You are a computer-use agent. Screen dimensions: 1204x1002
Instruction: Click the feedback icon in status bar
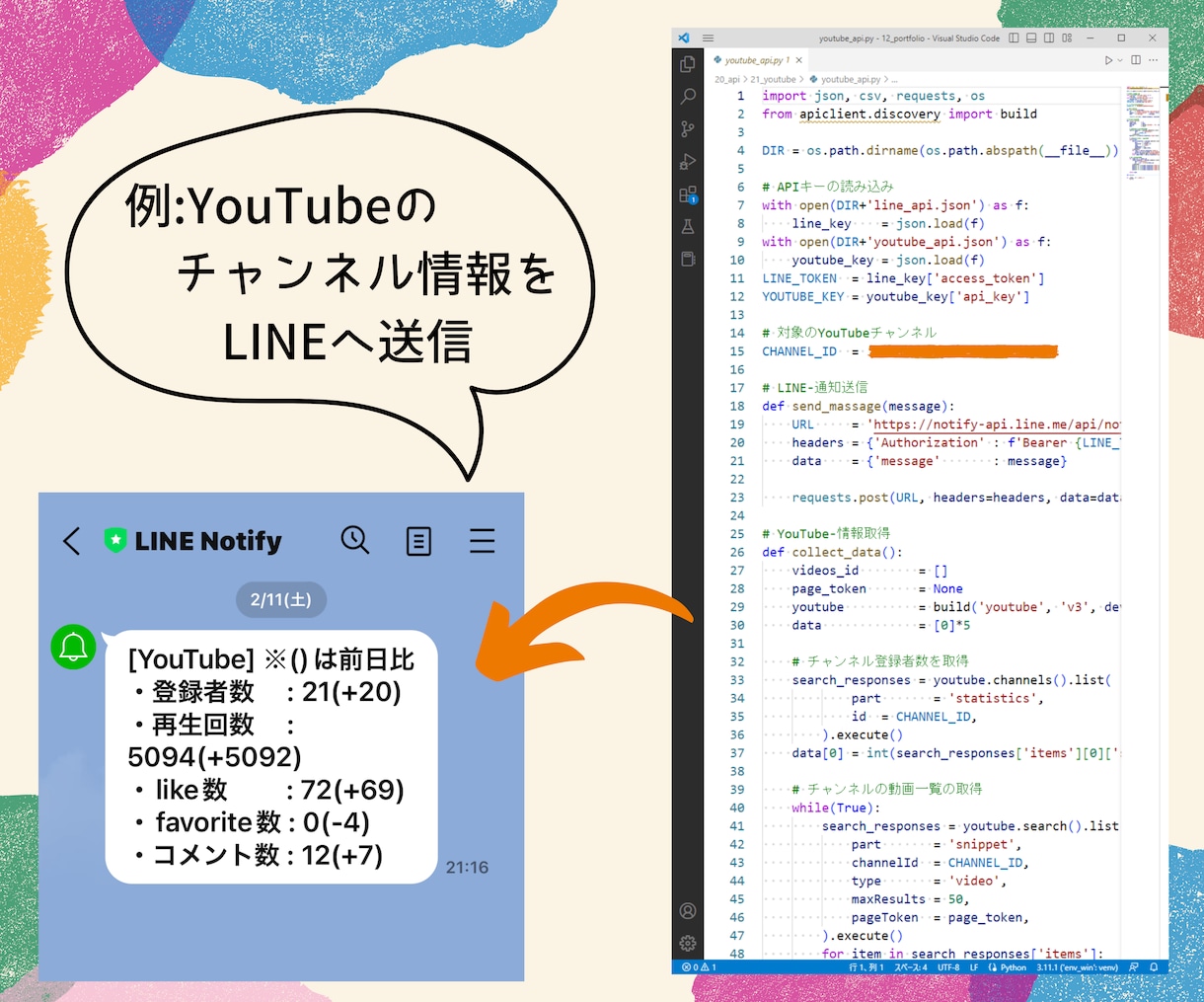click(x=1134, y=967)
